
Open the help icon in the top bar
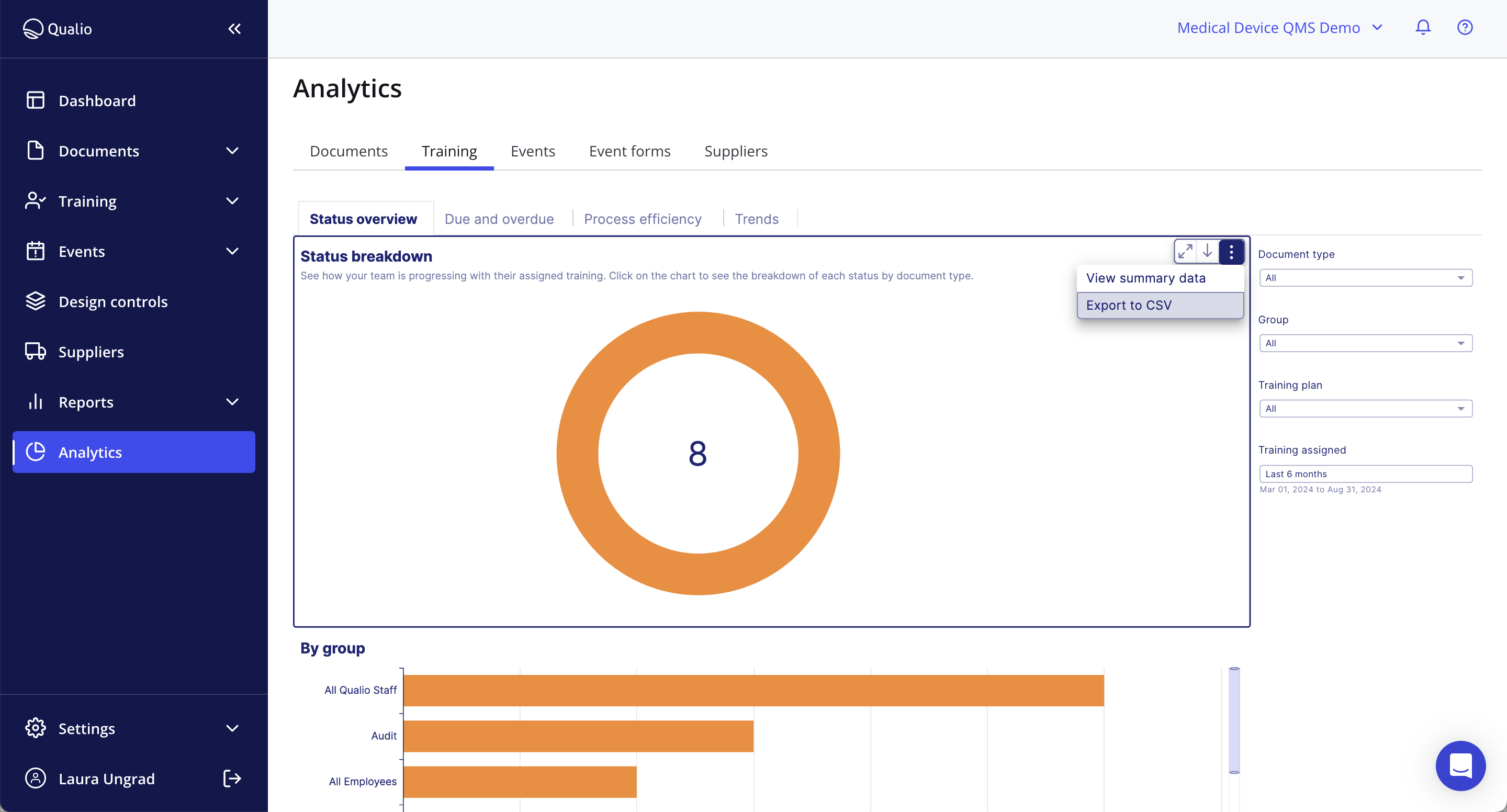point(1464,27)
